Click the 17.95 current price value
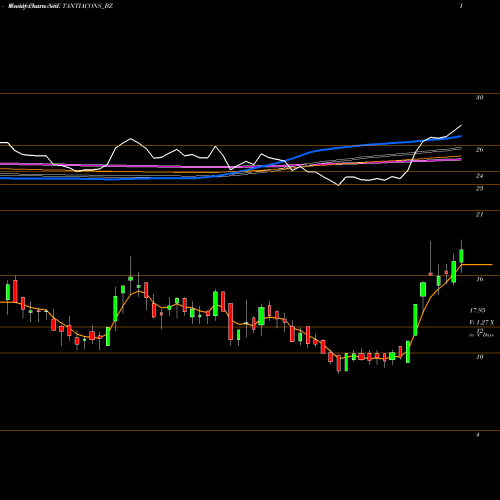The image size is (500, 500). click(x=477, y=311)
